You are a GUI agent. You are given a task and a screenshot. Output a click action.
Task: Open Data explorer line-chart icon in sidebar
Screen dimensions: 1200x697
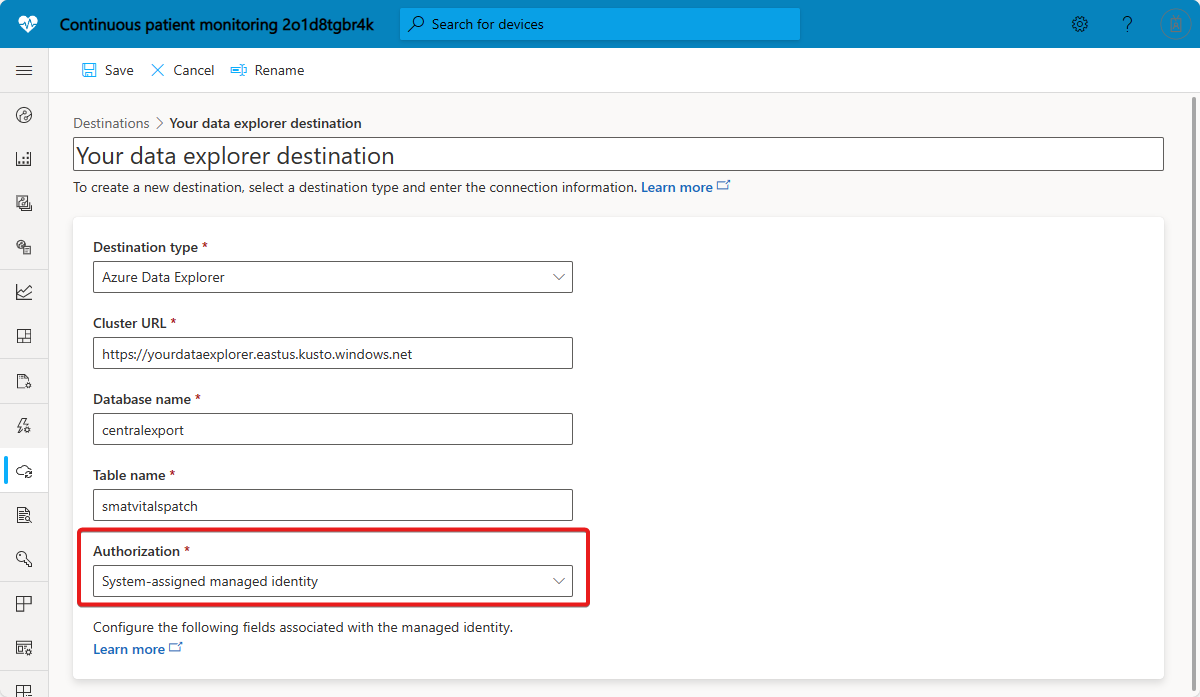tap(24, 292)
